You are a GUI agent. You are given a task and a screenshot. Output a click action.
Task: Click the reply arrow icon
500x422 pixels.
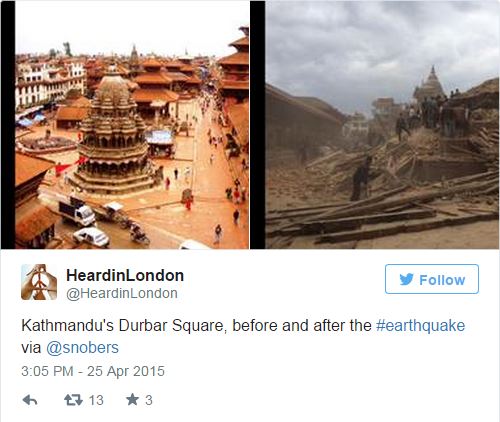[x=30, y=400]
